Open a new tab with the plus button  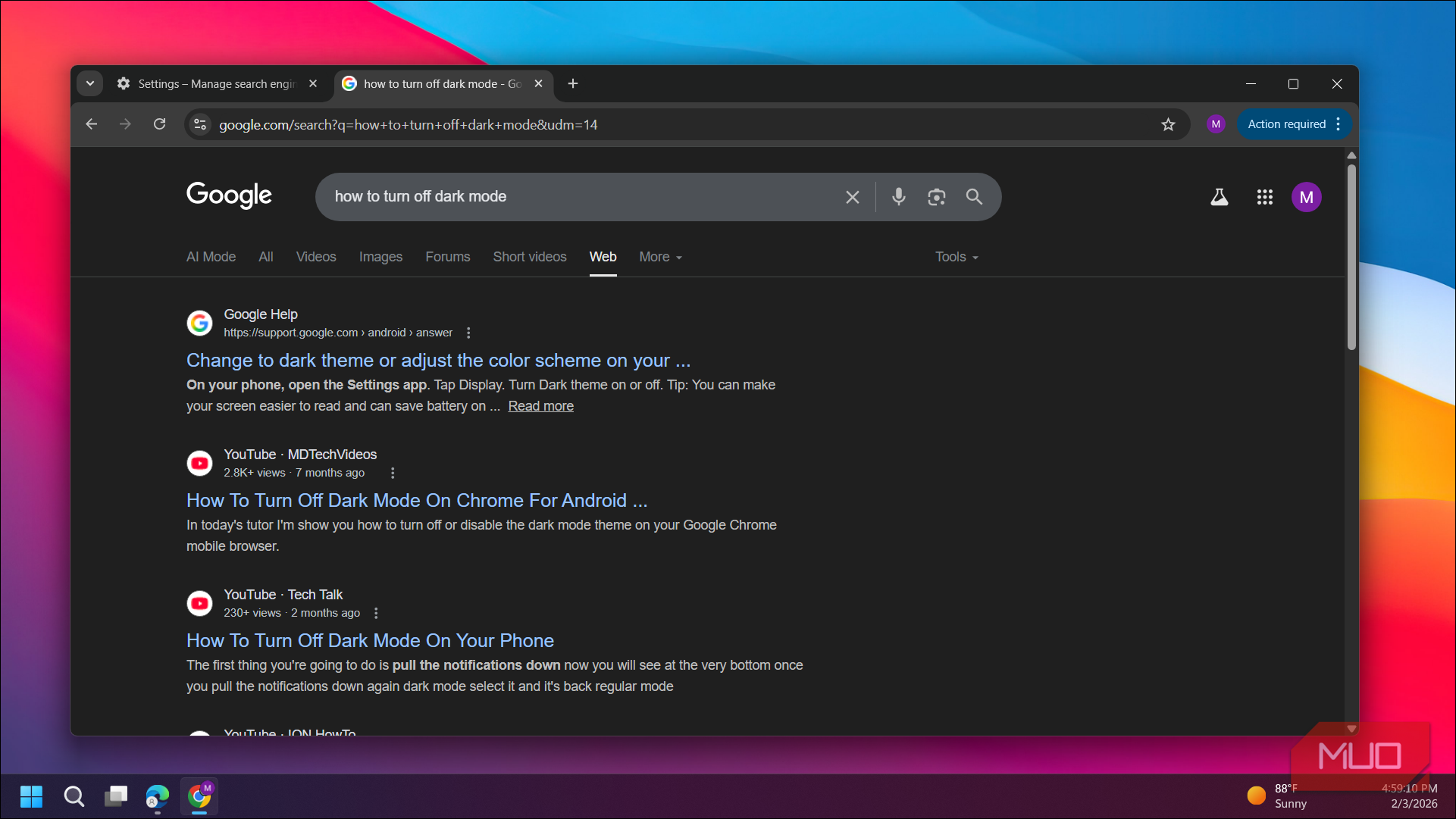click(x=573, y=84)
